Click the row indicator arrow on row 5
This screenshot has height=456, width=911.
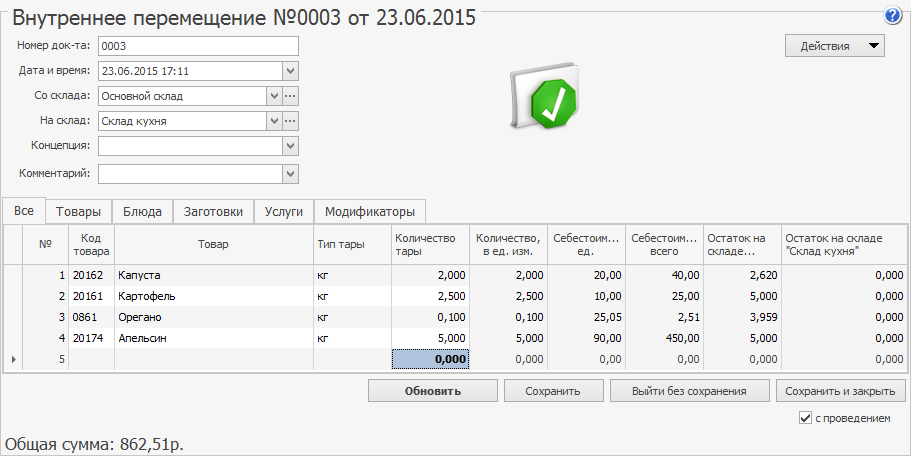click(12, 359)
